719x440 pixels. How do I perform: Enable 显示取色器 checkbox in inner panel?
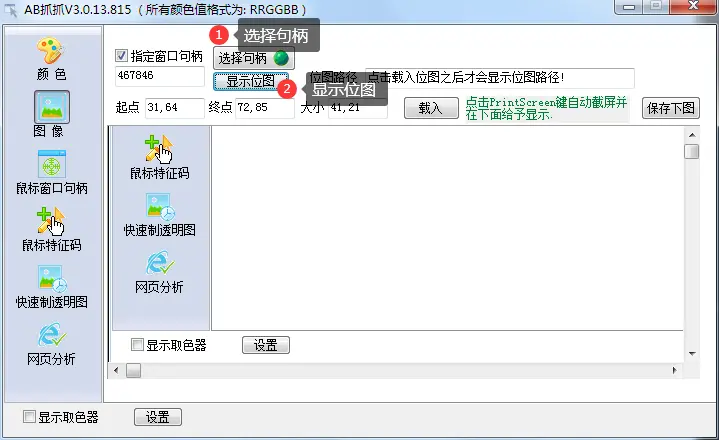(137, 344)
